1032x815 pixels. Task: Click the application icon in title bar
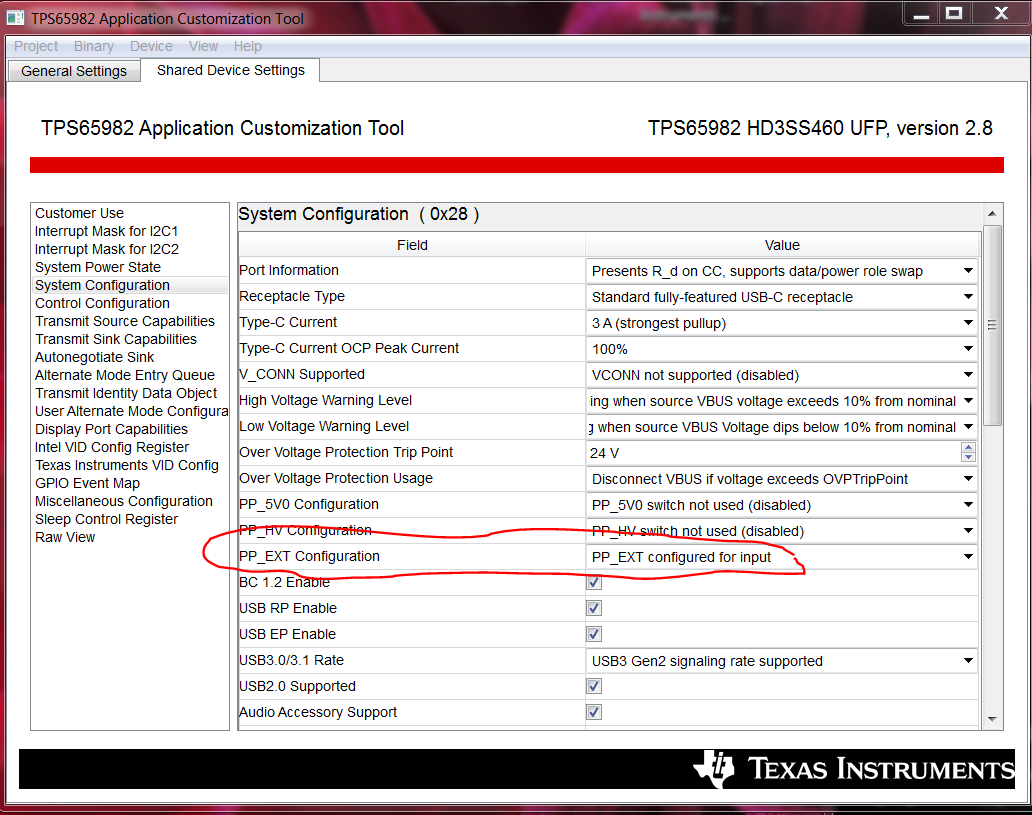(15, 18)
